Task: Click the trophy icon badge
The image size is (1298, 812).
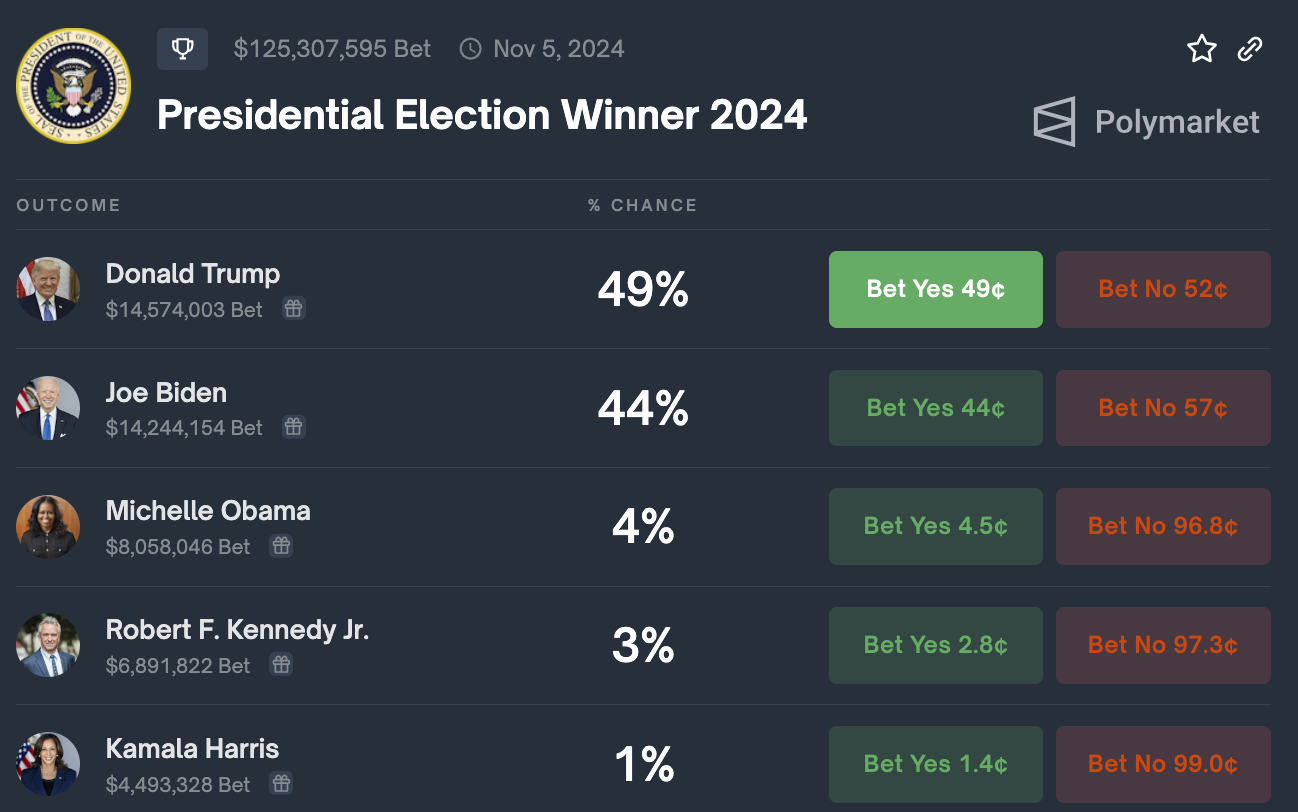Action: (182, 49)
